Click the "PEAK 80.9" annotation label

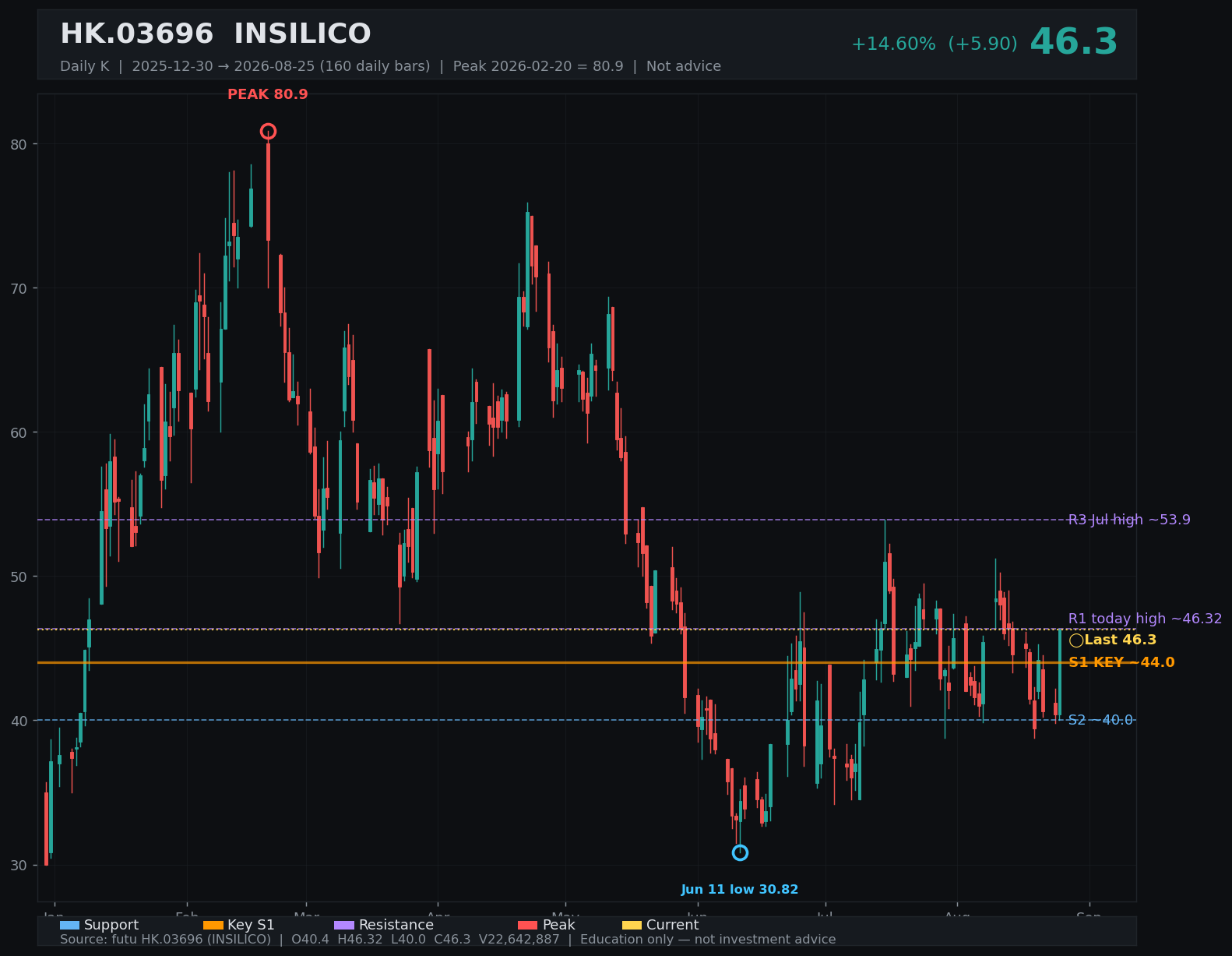268,95
